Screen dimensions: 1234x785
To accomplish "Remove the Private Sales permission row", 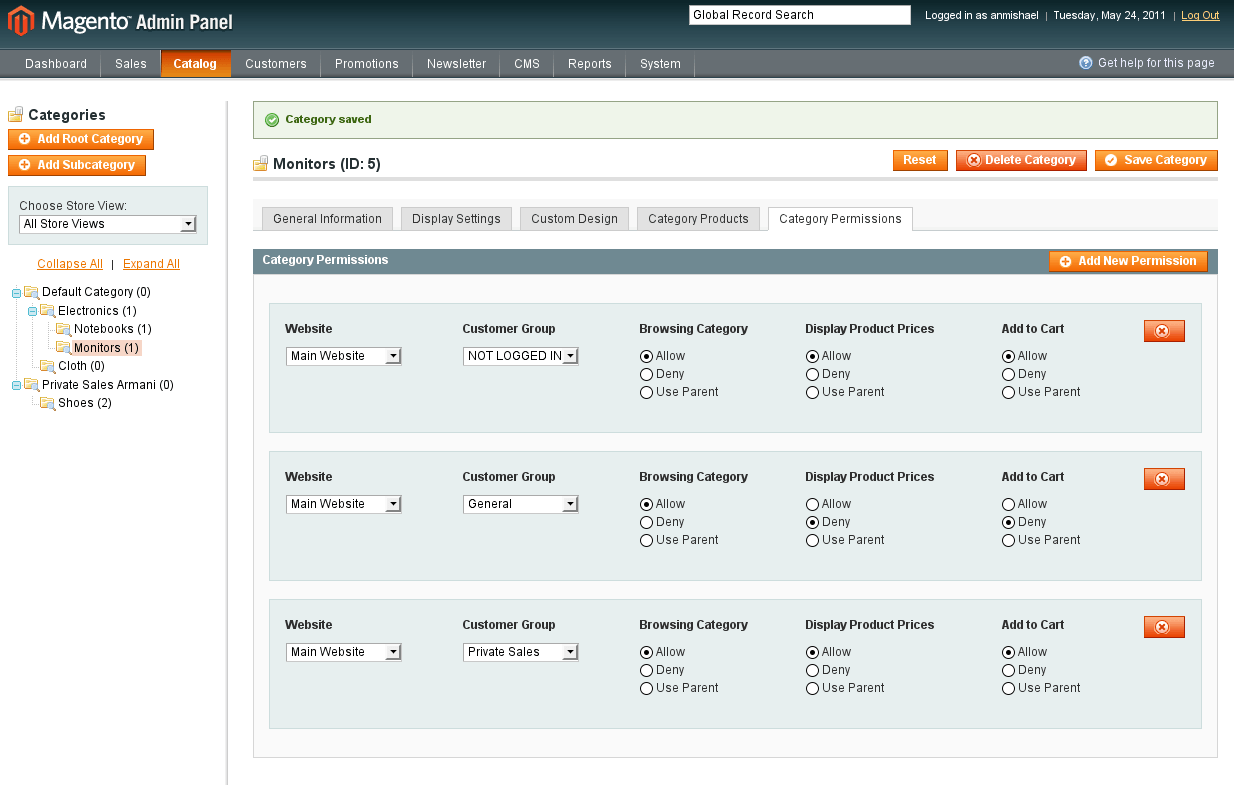I will tap(1164, 627).
